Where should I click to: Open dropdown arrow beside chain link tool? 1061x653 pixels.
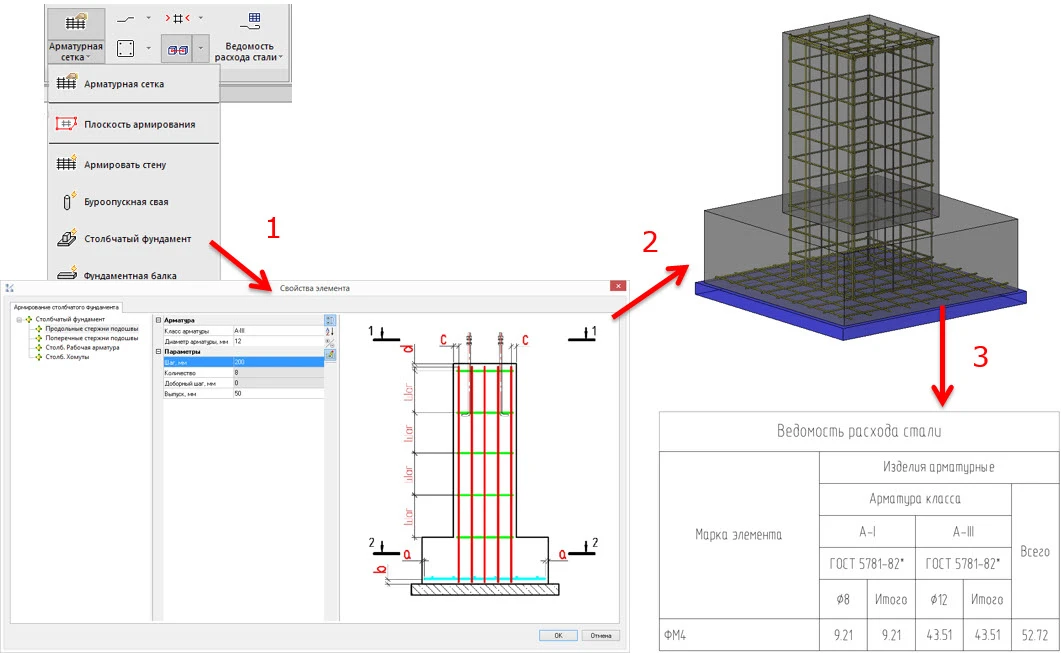point(200,48)
